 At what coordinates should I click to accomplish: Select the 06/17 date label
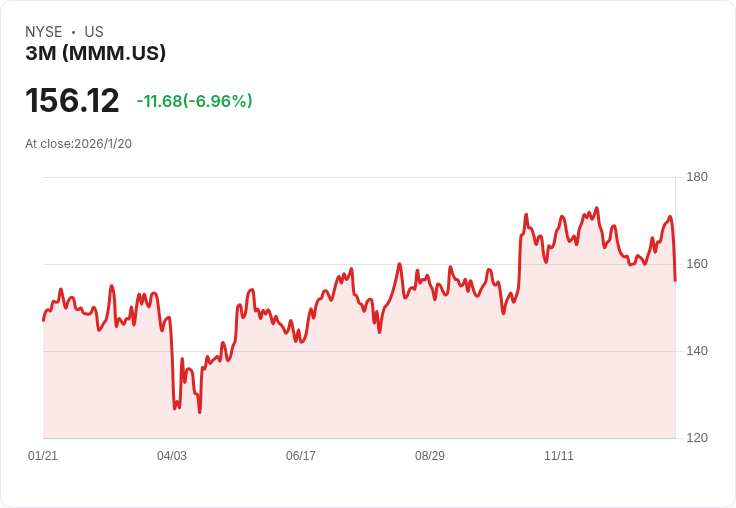[301, 456]
